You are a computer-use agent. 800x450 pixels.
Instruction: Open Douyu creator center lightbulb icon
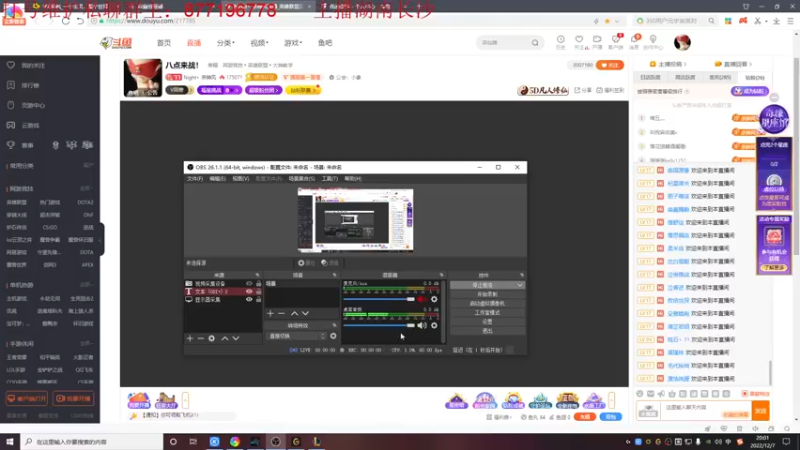point(653,39)
